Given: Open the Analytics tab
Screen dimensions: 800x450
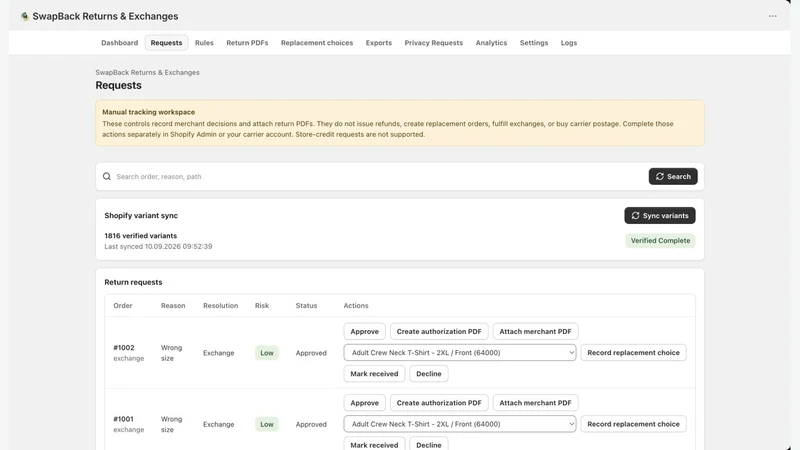Looking at the screenshot, I should (491, 43).
